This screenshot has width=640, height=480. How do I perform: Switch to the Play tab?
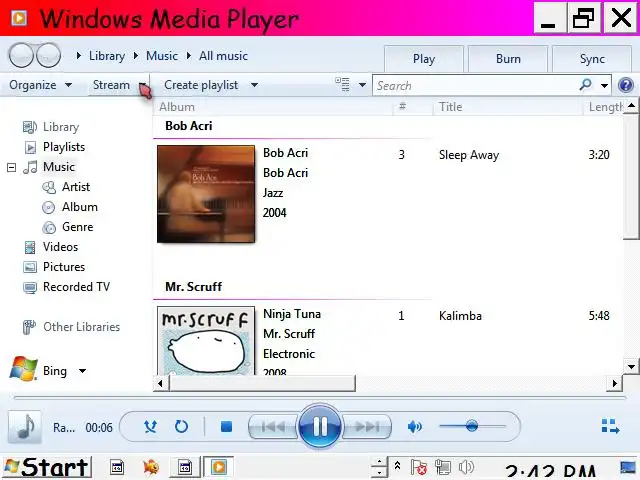(424, 59)
